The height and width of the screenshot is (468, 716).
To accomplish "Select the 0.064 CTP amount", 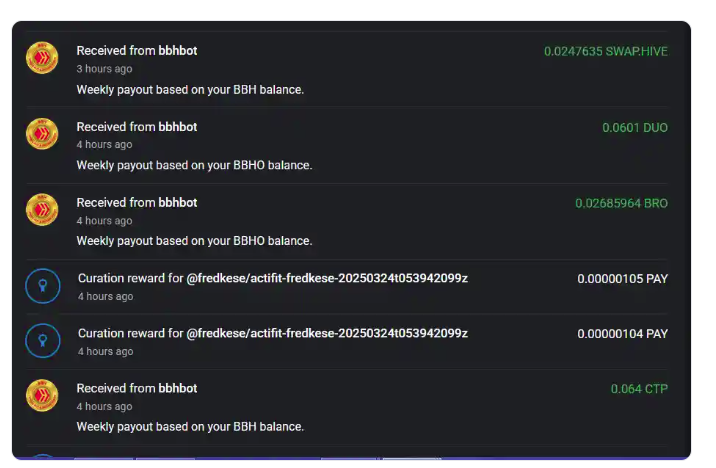I will coord(639,389).
